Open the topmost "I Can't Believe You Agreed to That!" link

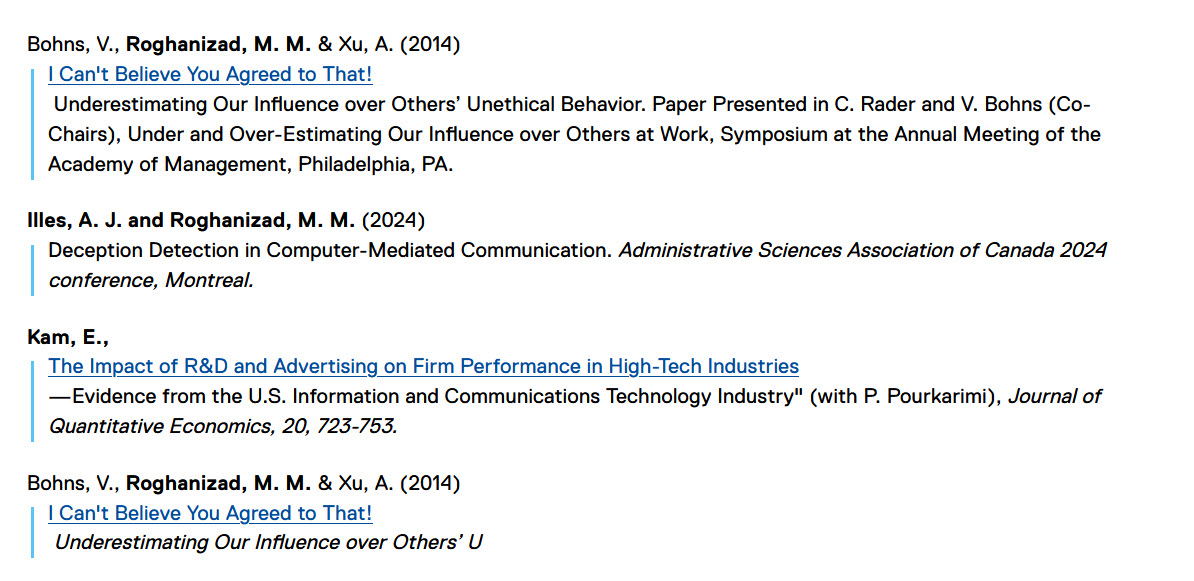click(x=210, y=75)
